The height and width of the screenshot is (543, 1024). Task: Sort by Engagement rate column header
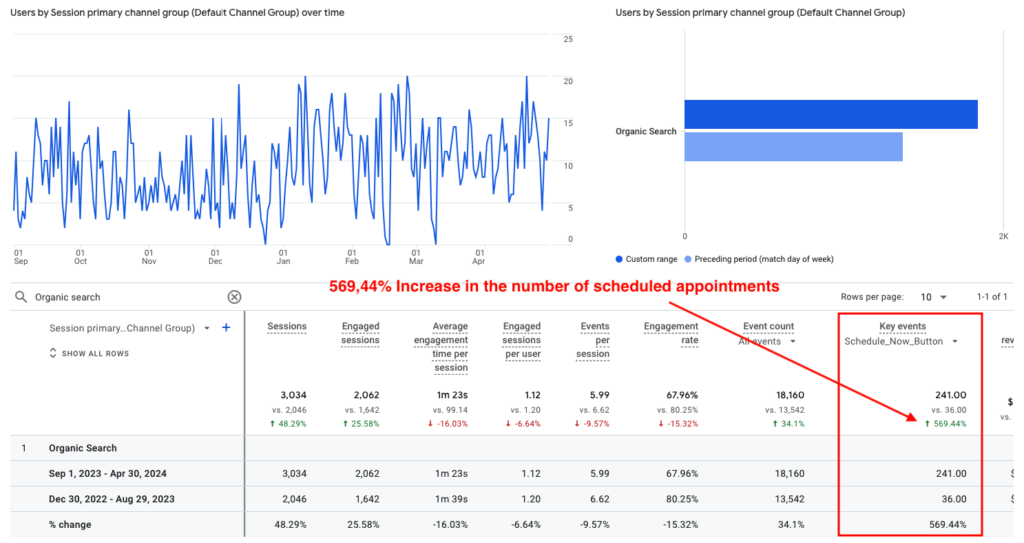[671, 333]
